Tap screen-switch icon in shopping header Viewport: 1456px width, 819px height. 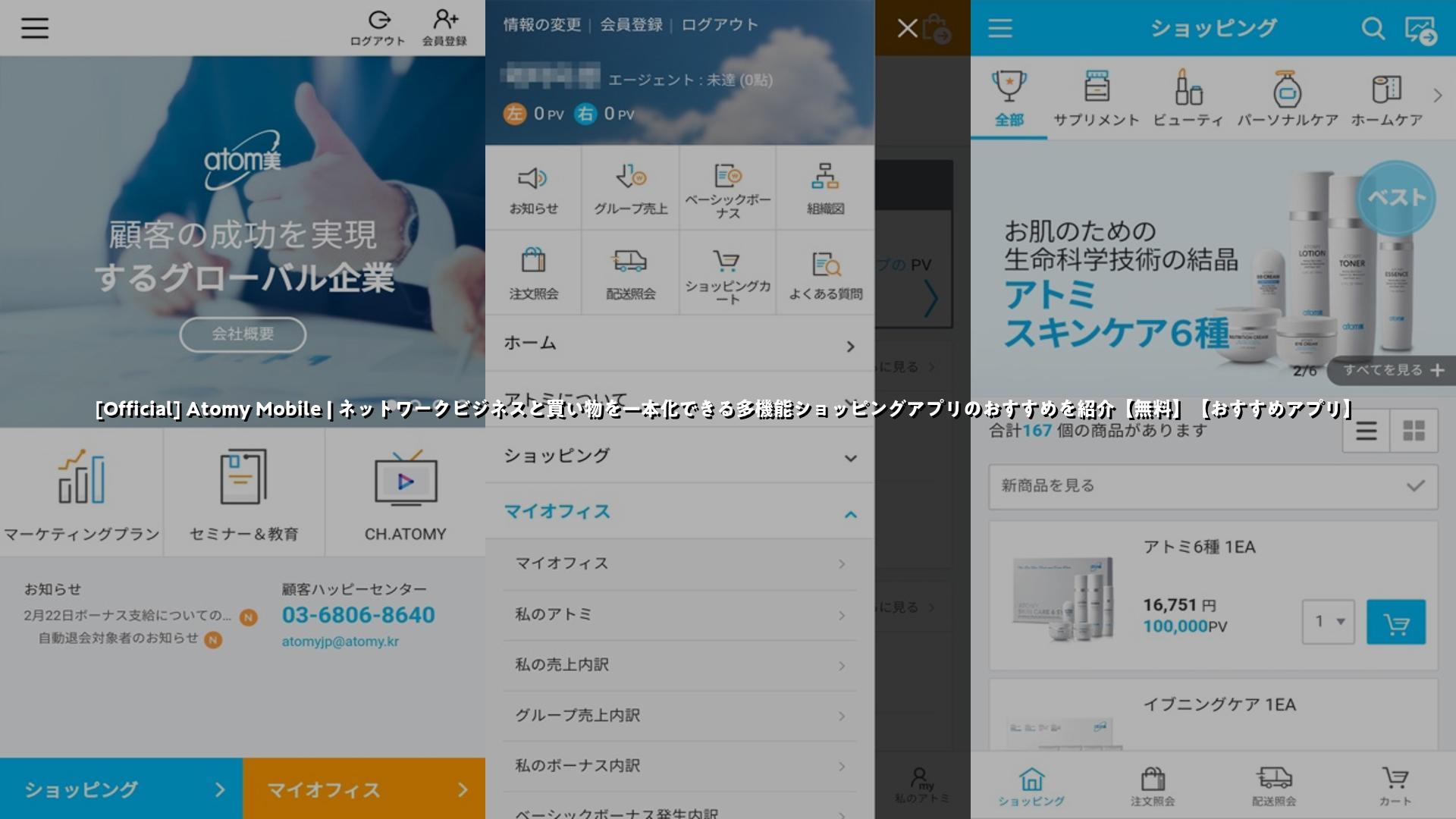(1420, 30)
